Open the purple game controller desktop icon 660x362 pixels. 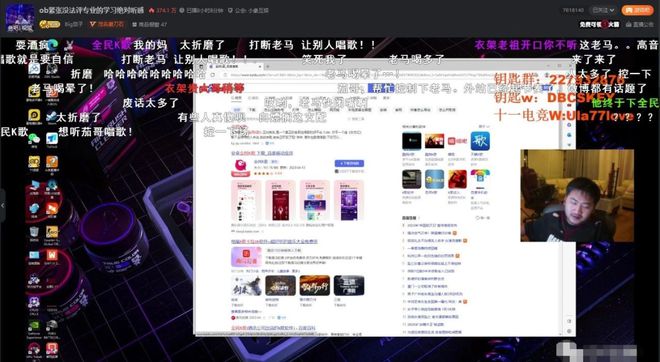tap(34, 302)
